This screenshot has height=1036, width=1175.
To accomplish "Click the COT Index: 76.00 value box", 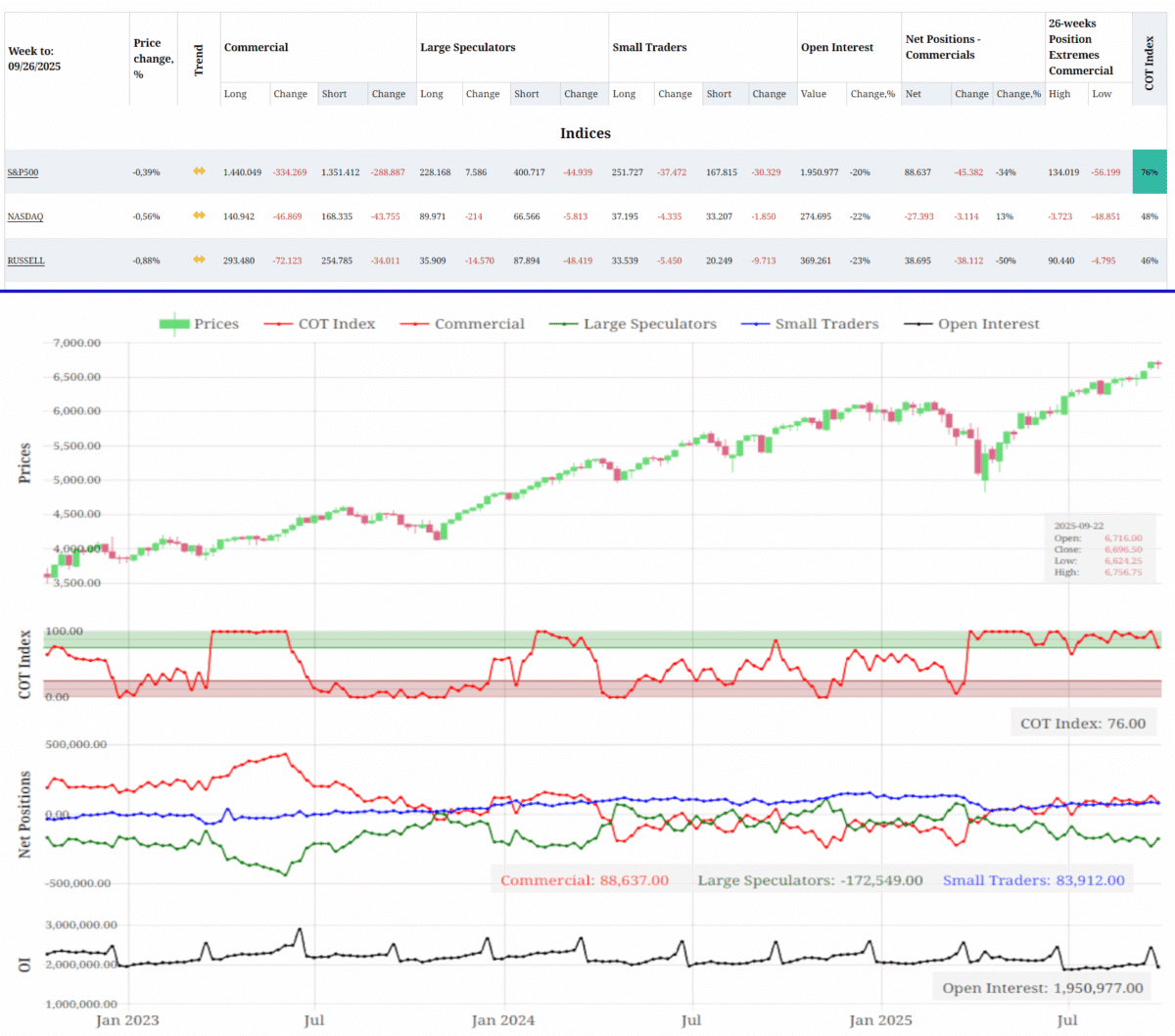I will 1083,721.
